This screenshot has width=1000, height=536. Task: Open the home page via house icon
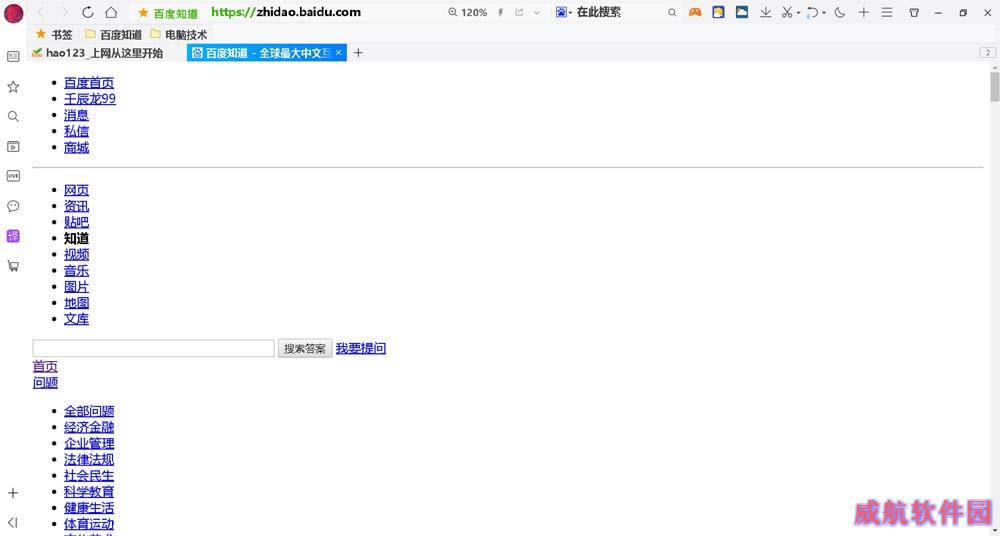pyautogui.click(x=111, y=13)
